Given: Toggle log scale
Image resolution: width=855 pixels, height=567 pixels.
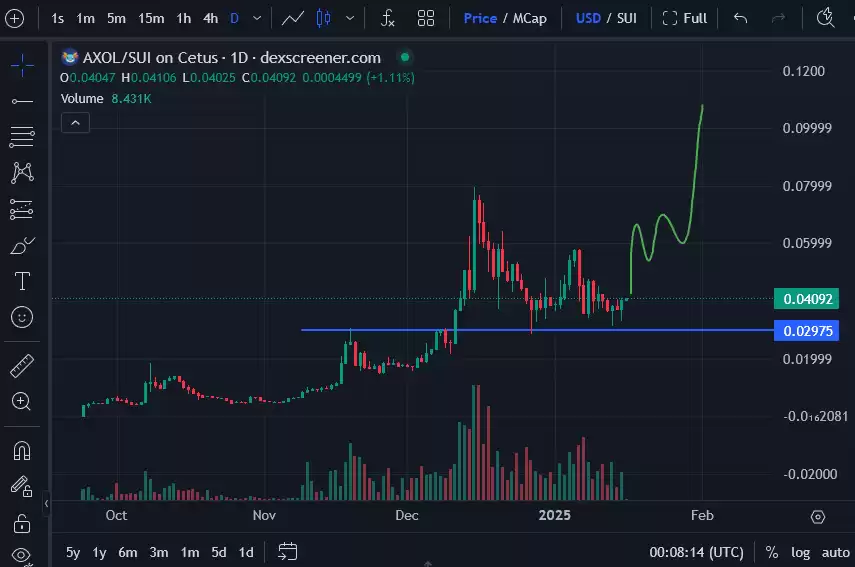Looking at the screenshot, I should pyautogui.click(x=800, y=552).
